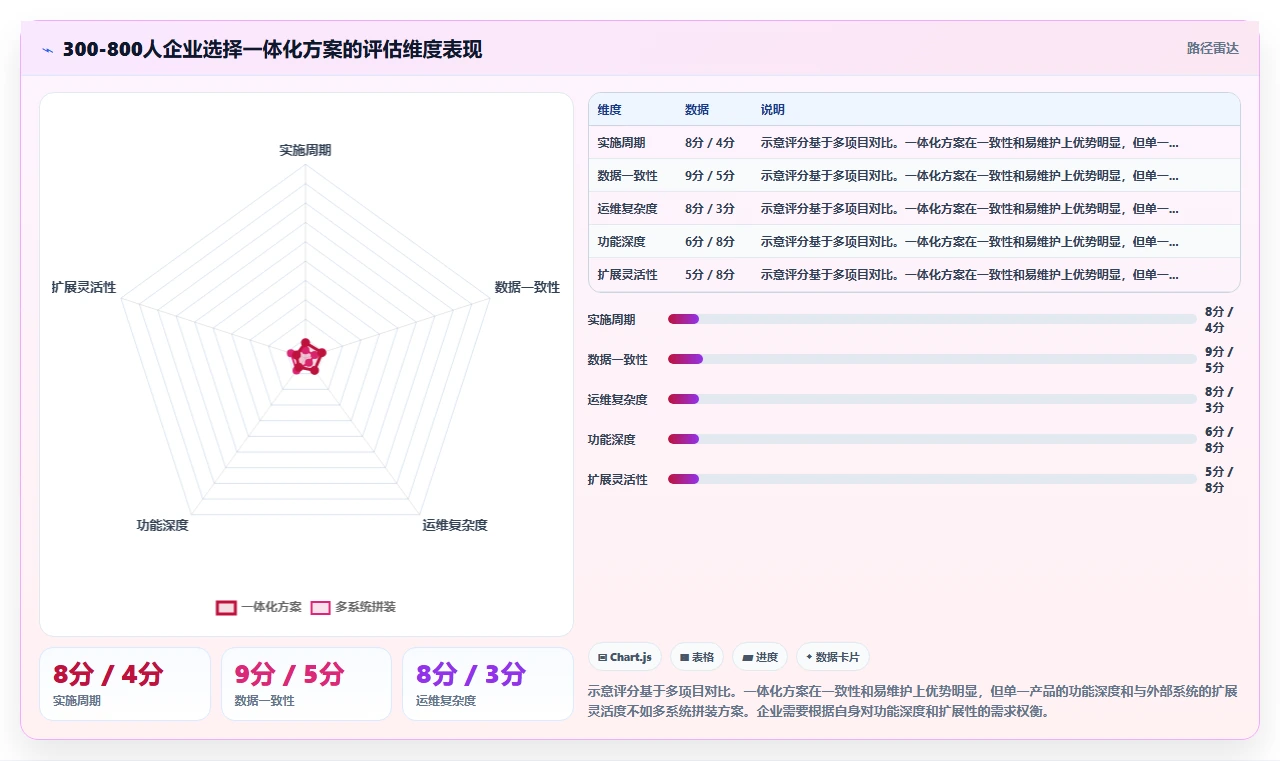The width and height of the screenshot is (1280, 761).
Task: Select the 数据一致性 table row label
Action: (627, 176)
